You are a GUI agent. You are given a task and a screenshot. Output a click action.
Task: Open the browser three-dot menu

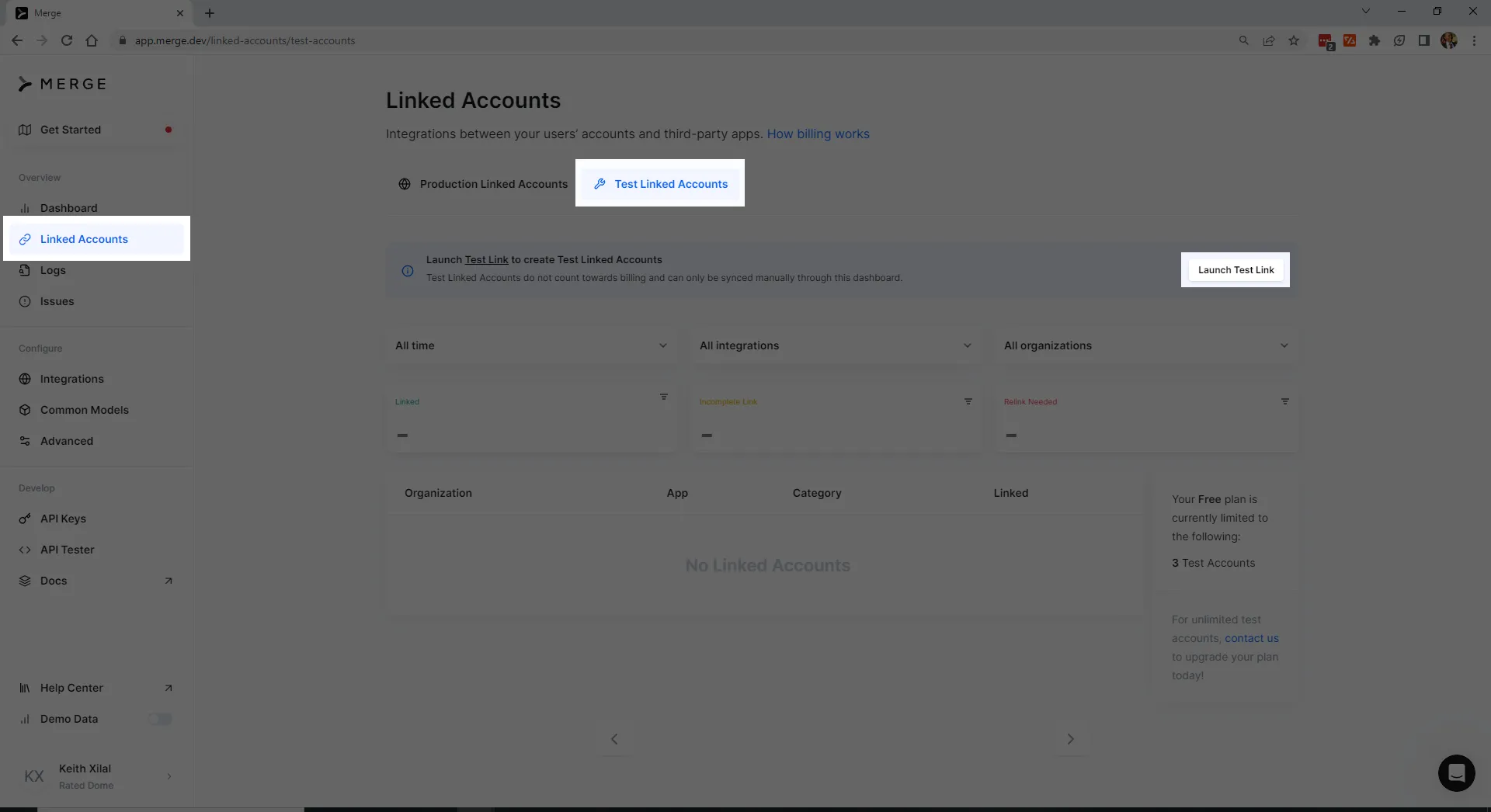click(x=1474, y=40)
